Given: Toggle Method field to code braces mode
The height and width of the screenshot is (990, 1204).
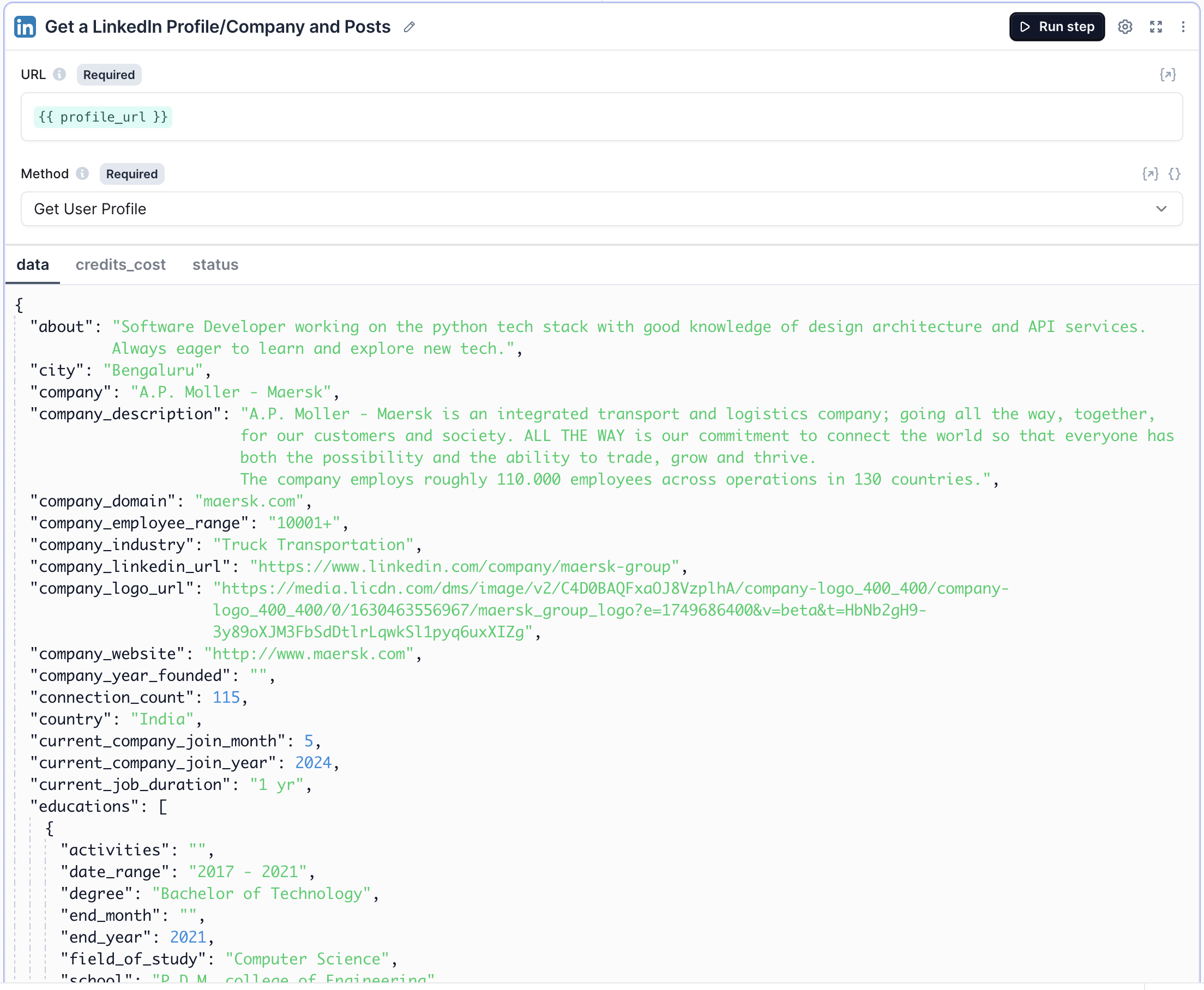Looking at the screenshot, I should tap(1175, 174).
